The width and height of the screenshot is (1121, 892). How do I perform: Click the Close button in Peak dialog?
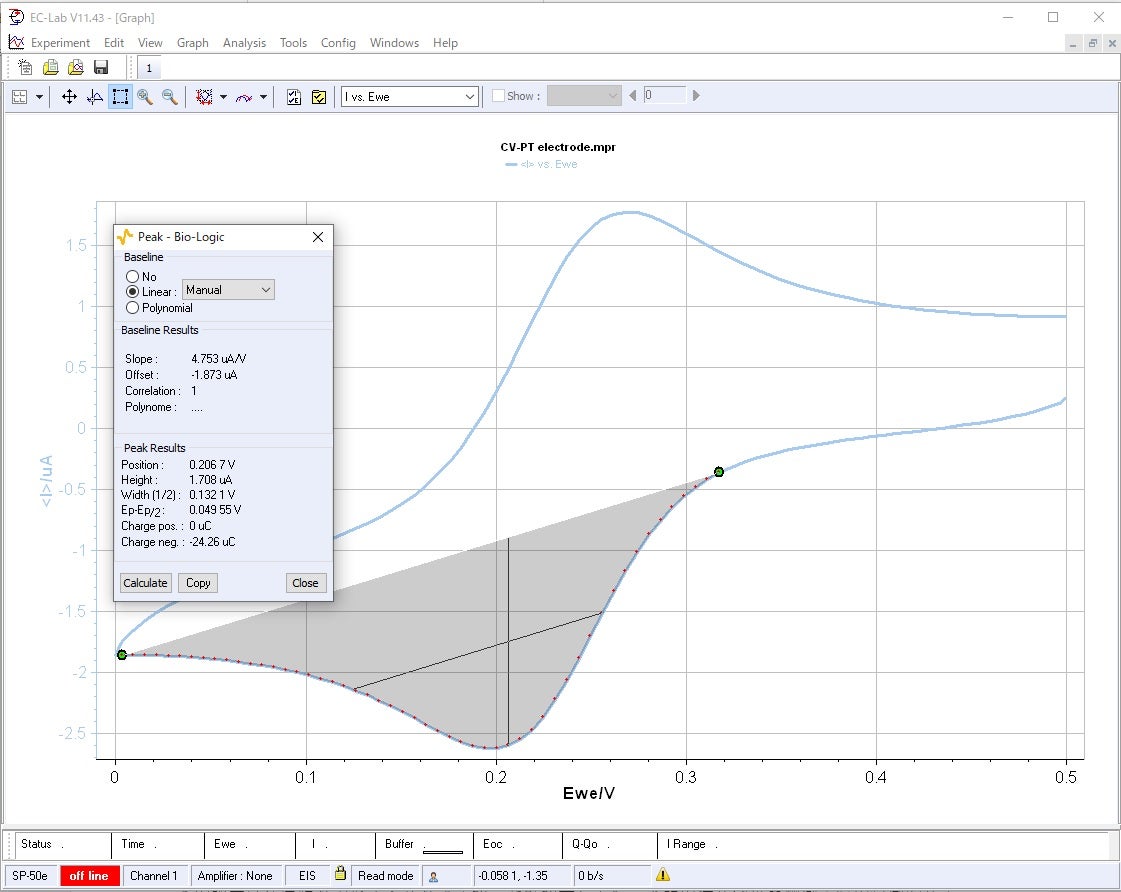[305, 583]
